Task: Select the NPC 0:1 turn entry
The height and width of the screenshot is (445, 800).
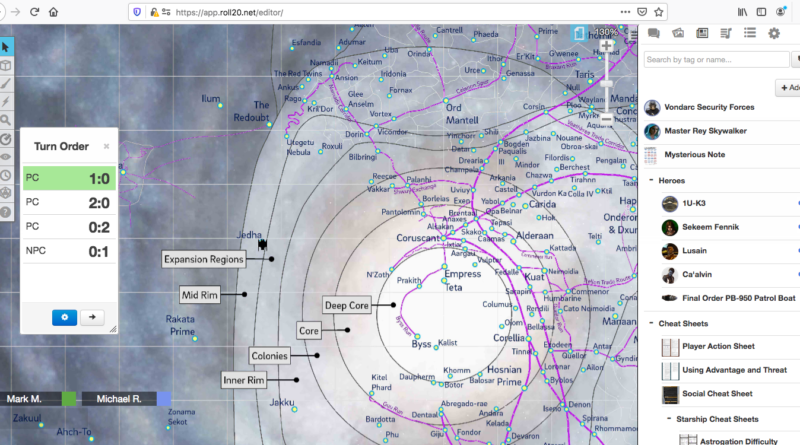Action: [69, 251]
